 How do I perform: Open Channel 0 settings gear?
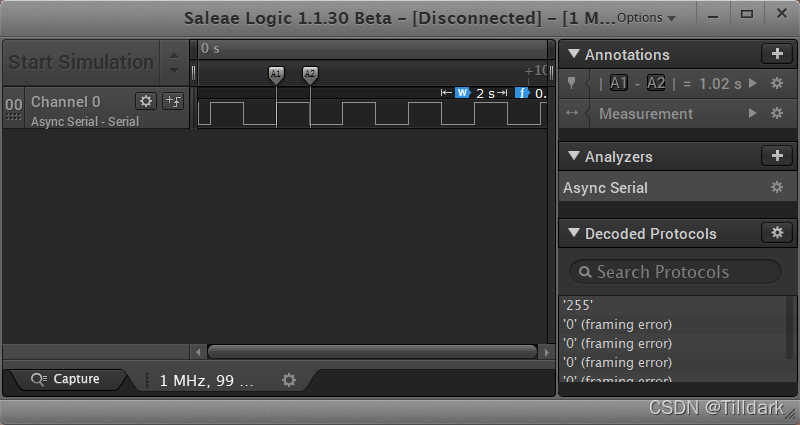point(146,101)
